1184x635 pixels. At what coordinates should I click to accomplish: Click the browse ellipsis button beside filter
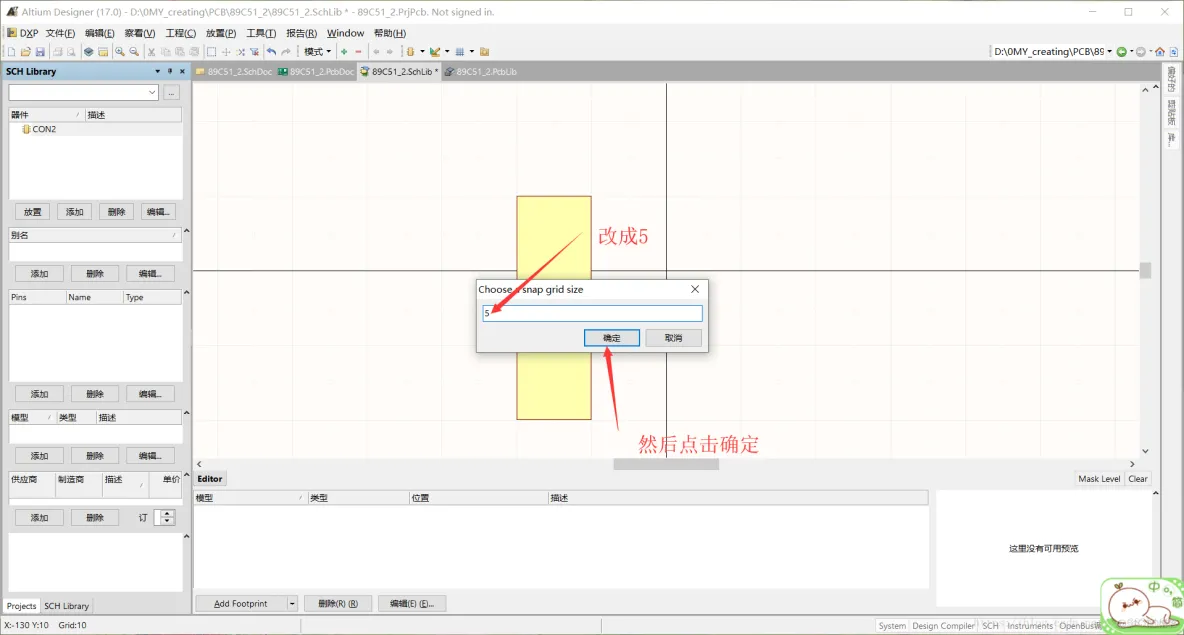click(171, 92)
